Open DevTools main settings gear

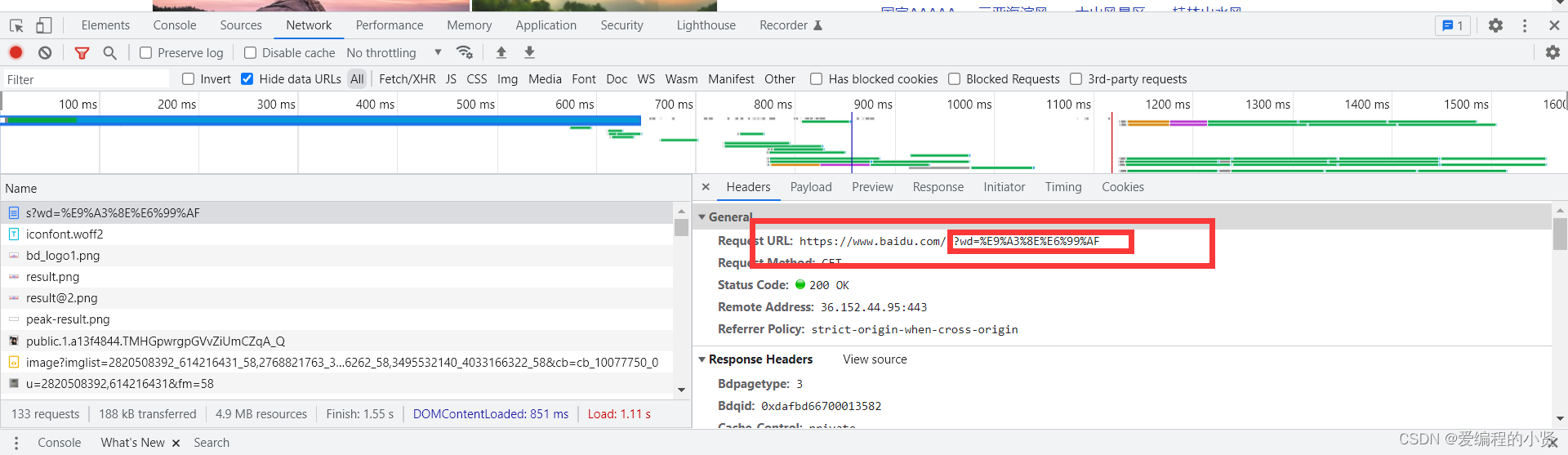pos(1495,25)
